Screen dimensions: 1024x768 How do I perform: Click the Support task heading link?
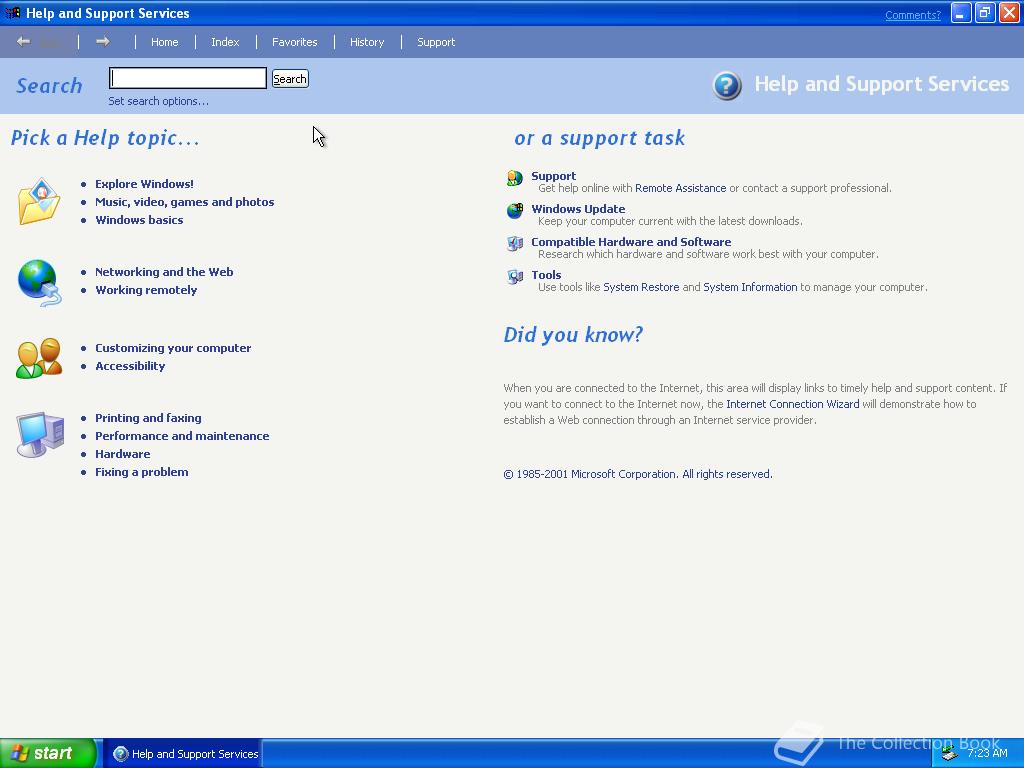tap(554, 176)
